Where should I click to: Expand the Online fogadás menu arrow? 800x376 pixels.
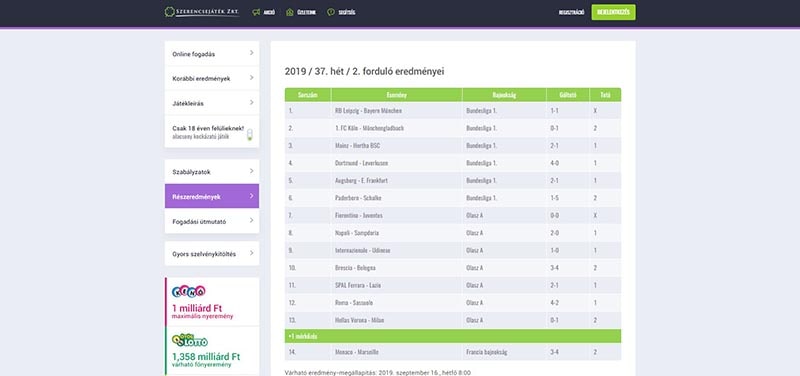tap(252, 53)
